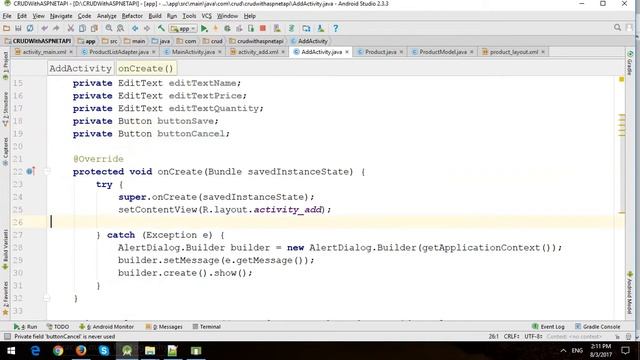Click the Undo arrow icon
Viewport: 640px width, 360px height.
tap(44, 28)
